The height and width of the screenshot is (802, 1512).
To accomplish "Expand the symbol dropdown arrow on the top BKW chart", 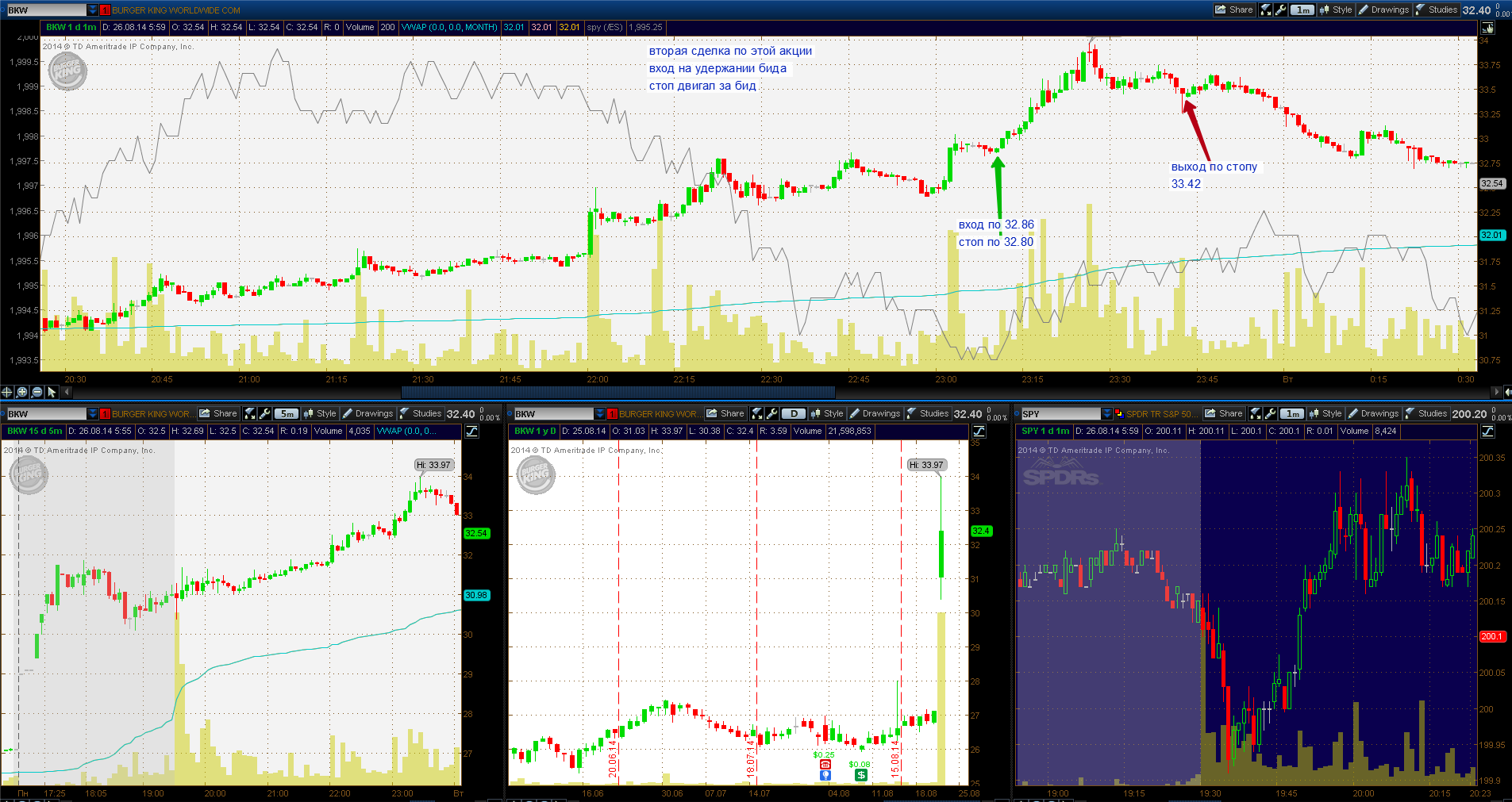I will point(93,10).
